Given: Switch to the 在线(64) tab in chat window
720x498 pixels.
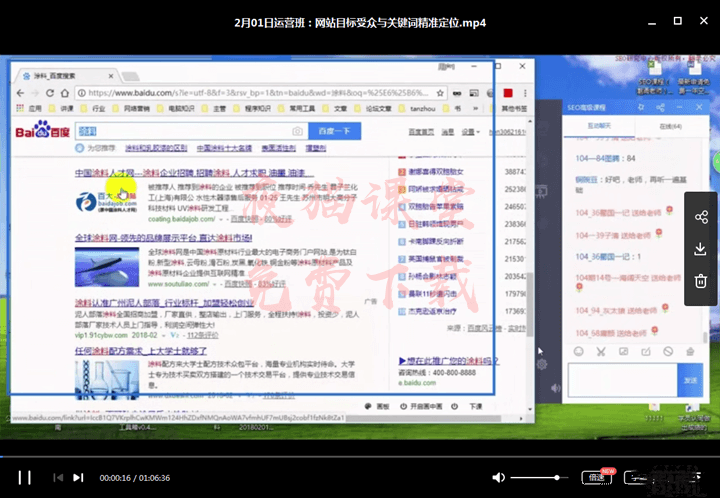Looking at the screenshot, I should [x=670, y=126].
